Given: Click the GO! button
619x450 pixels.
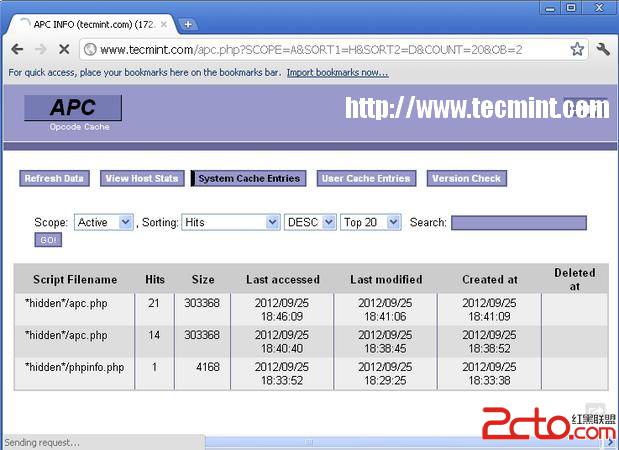Looking at the screenshot, I should 48,240.
